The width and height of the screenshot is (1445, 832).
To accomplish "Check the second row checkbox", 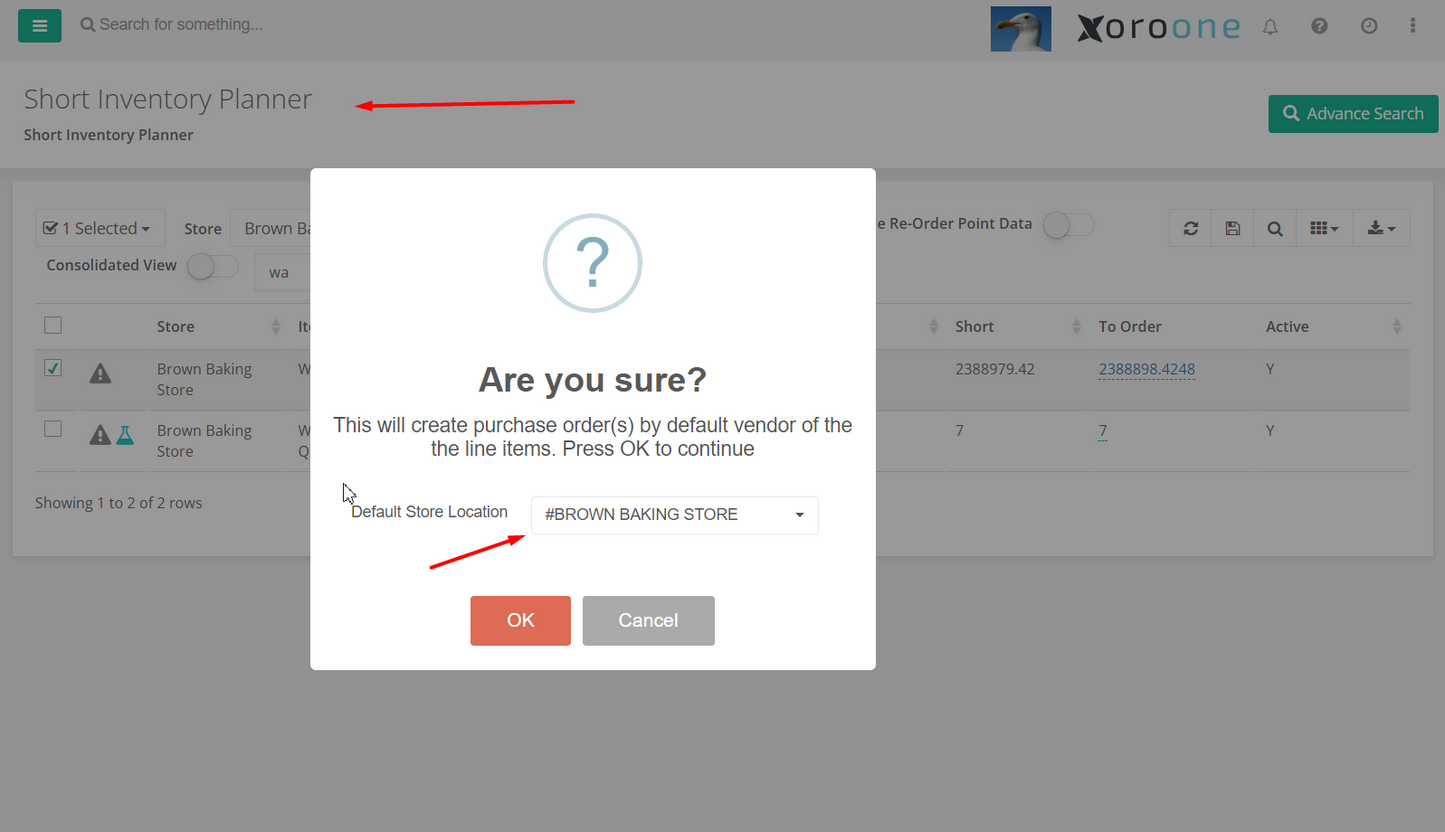I will pos(53,429).
